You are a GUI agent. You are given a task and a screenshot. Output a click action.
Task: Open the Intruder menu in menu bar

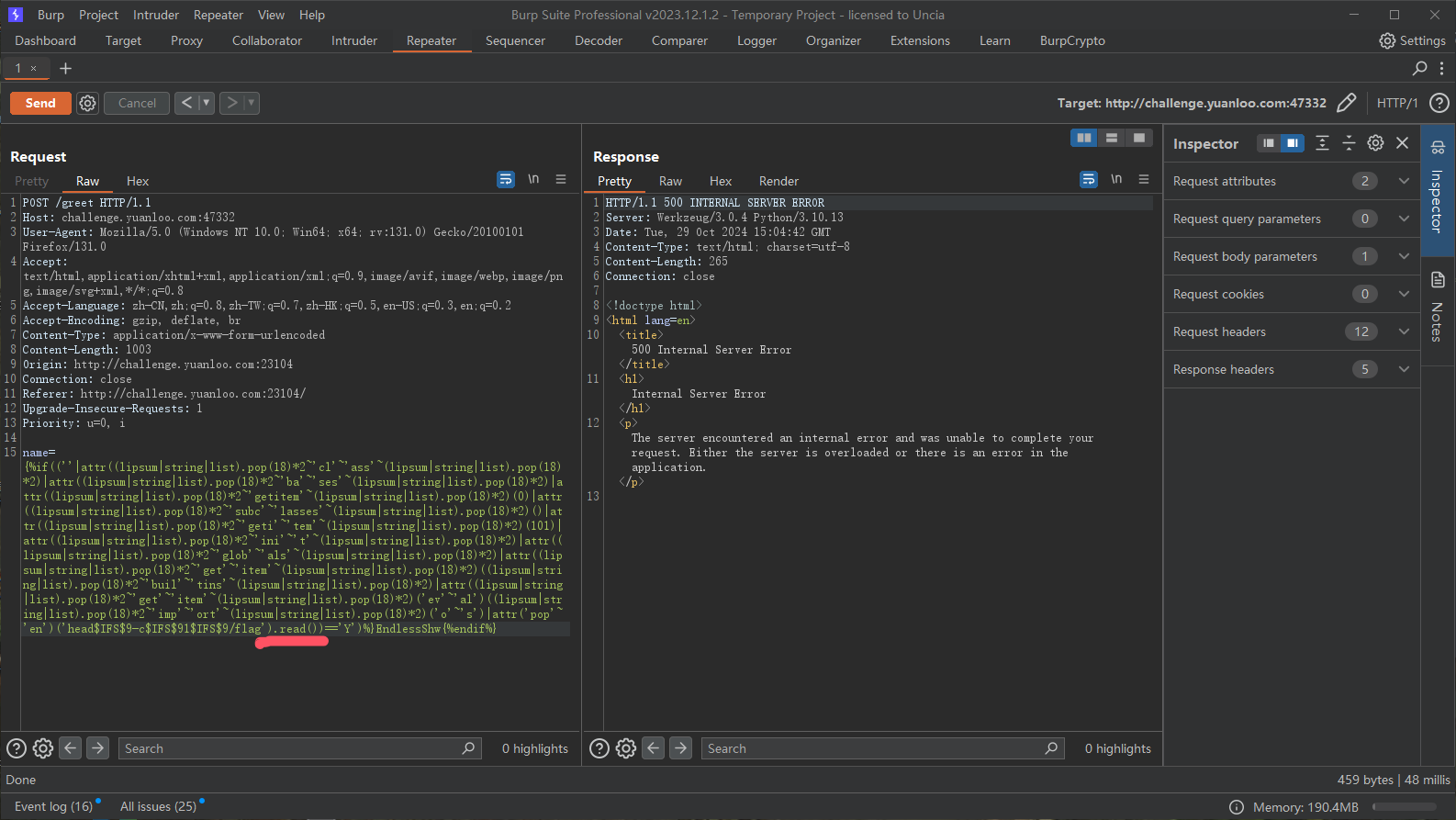click(x=156, y=15)
